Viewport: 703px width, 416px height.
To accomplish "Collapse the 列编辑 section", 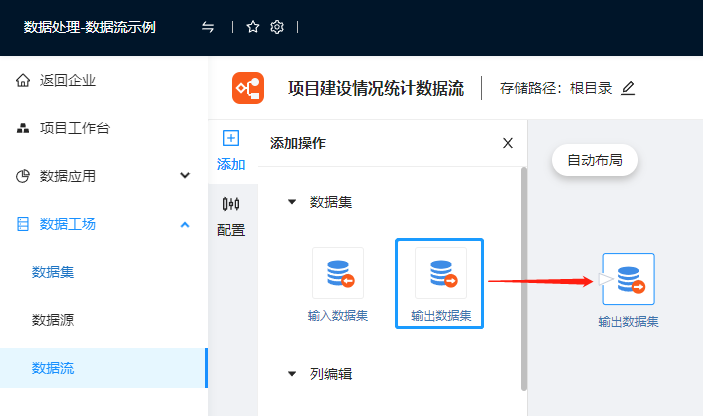I will tap(292, 374).
